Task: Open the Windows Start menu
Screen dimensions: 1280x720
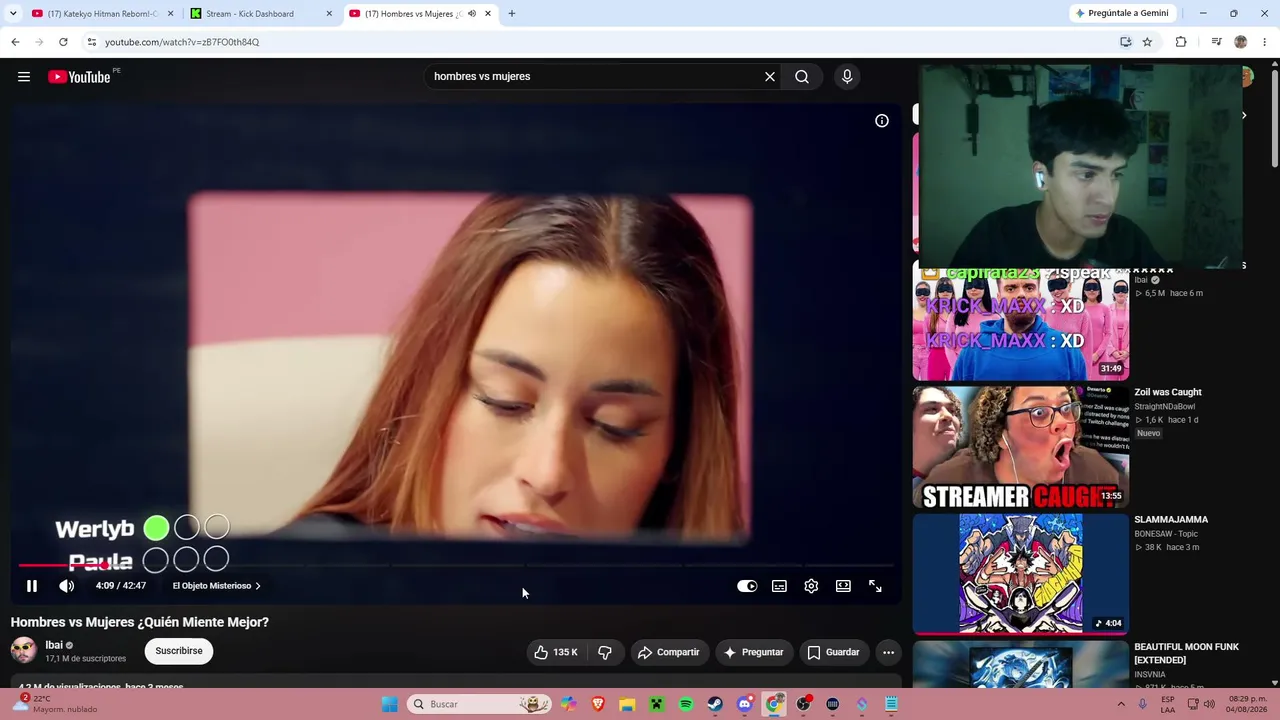Action: coord(390,704)
